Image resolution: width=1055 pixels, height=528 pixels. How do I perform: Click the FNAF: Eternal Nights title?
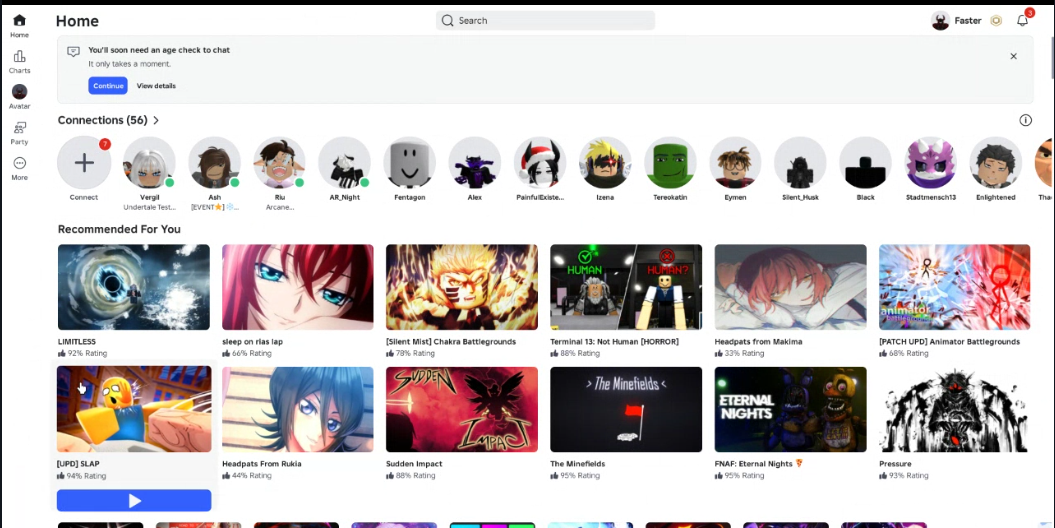[x=758, y=464]
